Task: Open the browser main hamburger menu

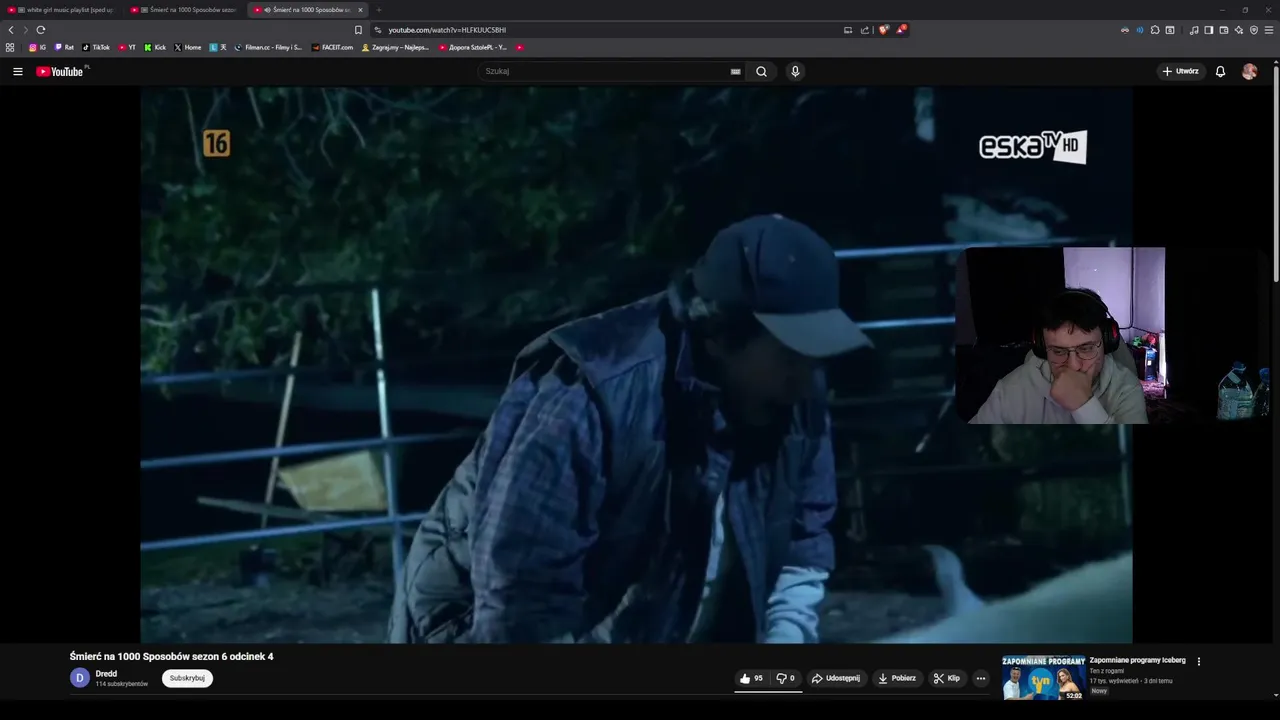Action: coord(1269,30)
